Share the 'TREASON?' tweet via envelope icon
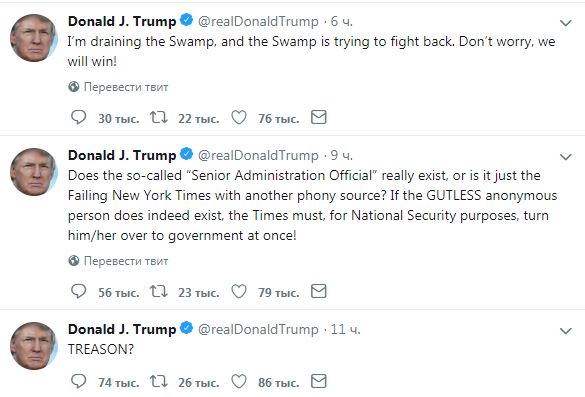Screen dimensions: 585x397 point(319,381)
